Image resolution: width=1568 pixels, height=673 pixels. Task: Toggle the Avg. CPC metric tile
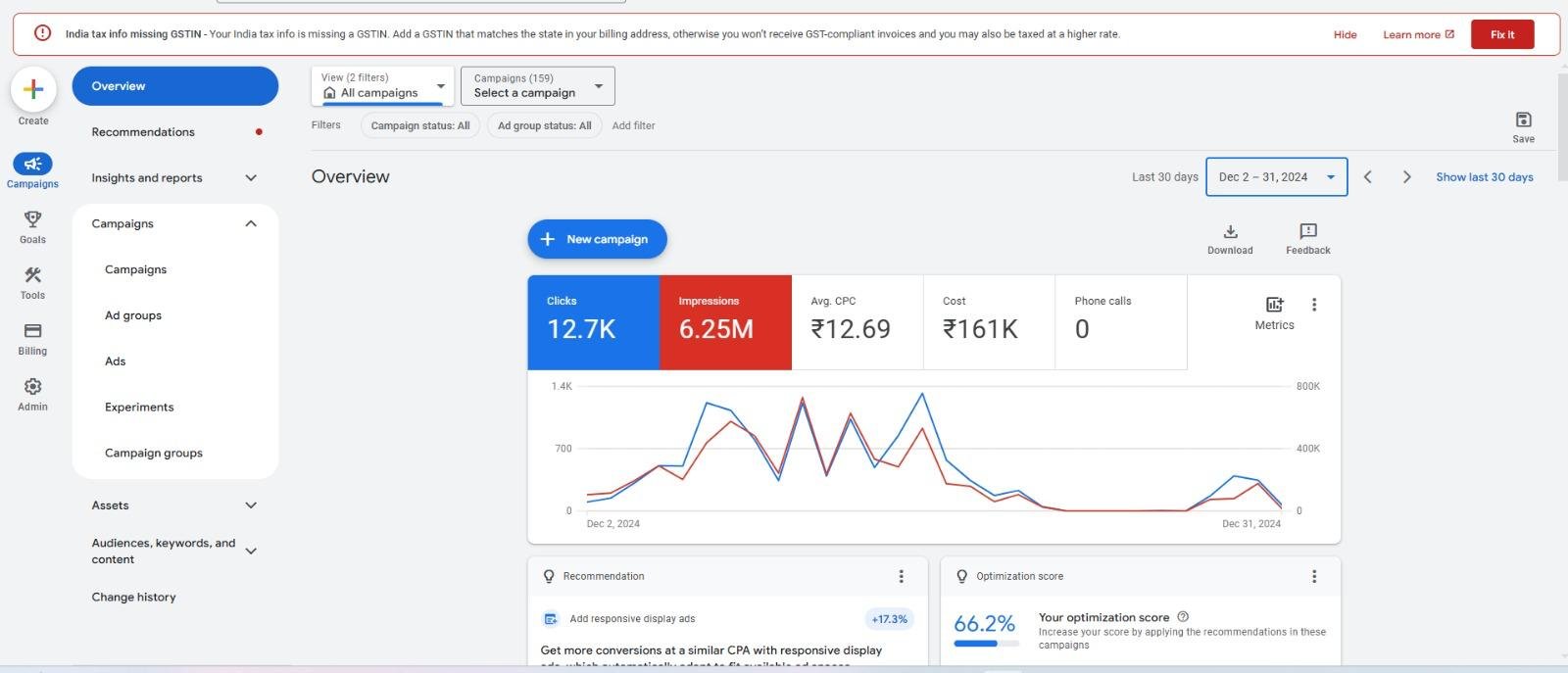857,322
